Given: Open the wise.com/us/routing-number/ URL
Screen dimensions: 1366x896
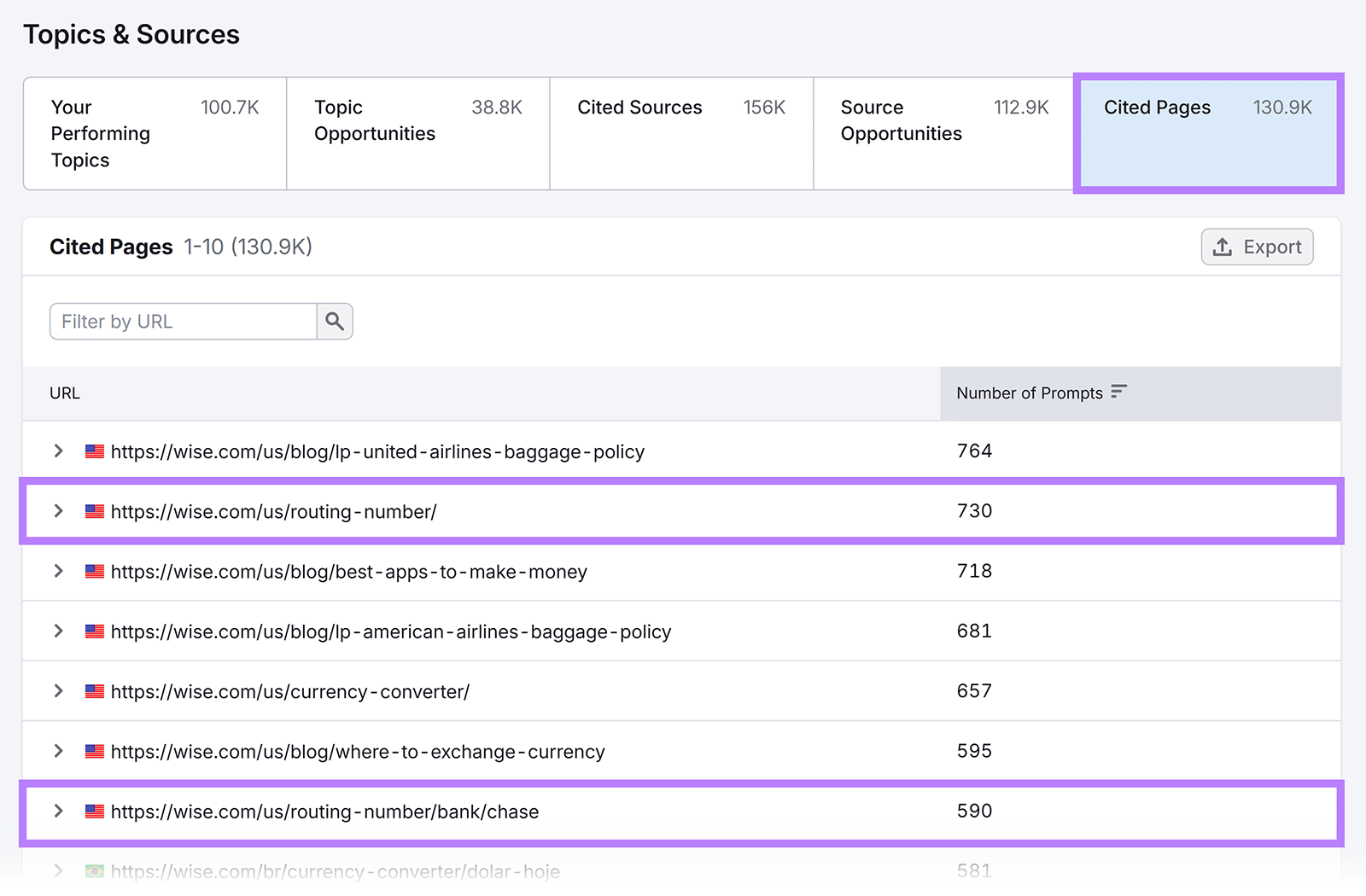Looking at the screenshot, I should [273, 511].
